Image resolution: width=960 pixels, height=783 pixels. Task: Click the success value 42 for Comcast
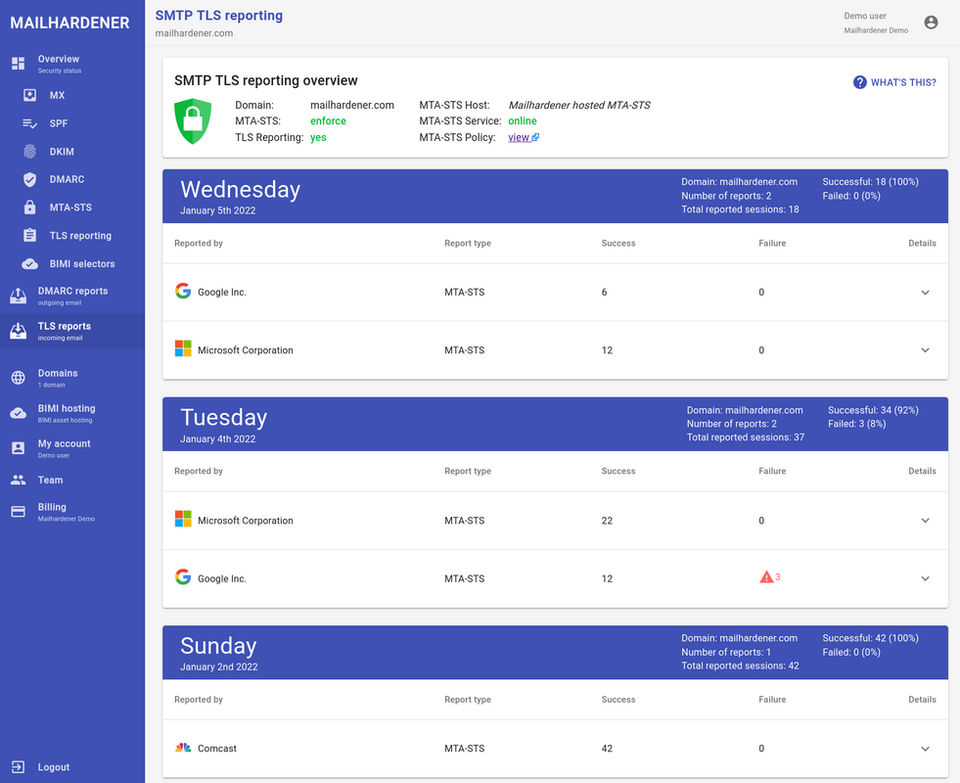tap(607, 749)
